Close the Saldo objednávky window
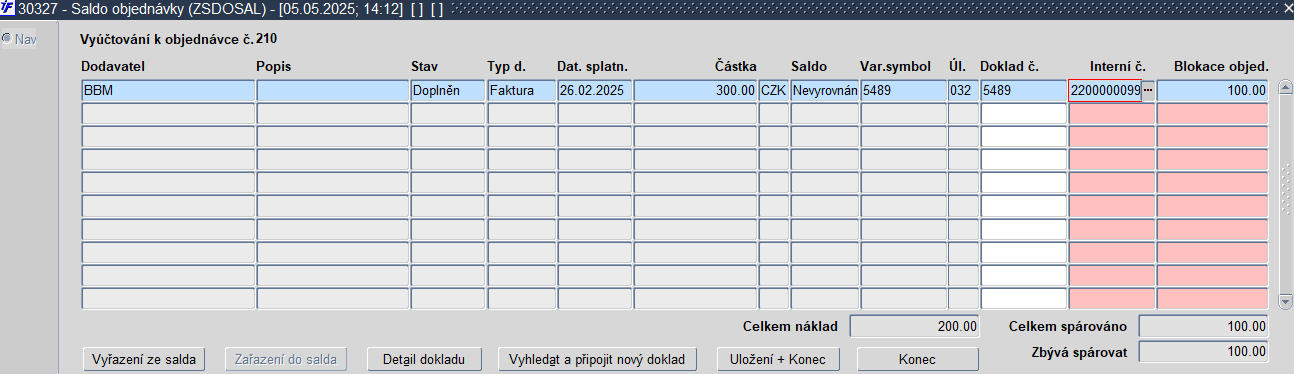This screenshot has width=1294, height=374. tap(1285, 8)
